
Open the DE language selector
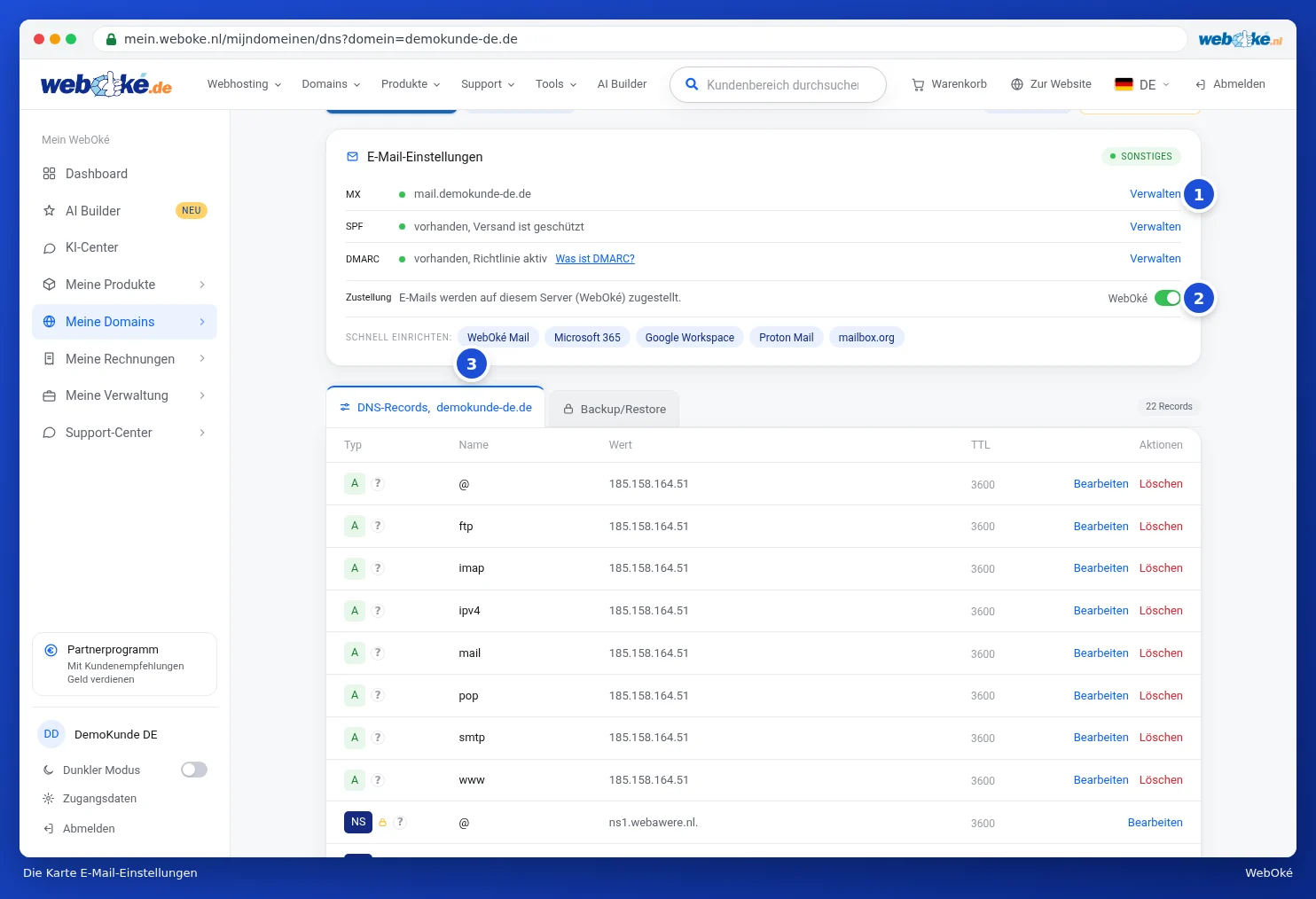point(1142,84)
